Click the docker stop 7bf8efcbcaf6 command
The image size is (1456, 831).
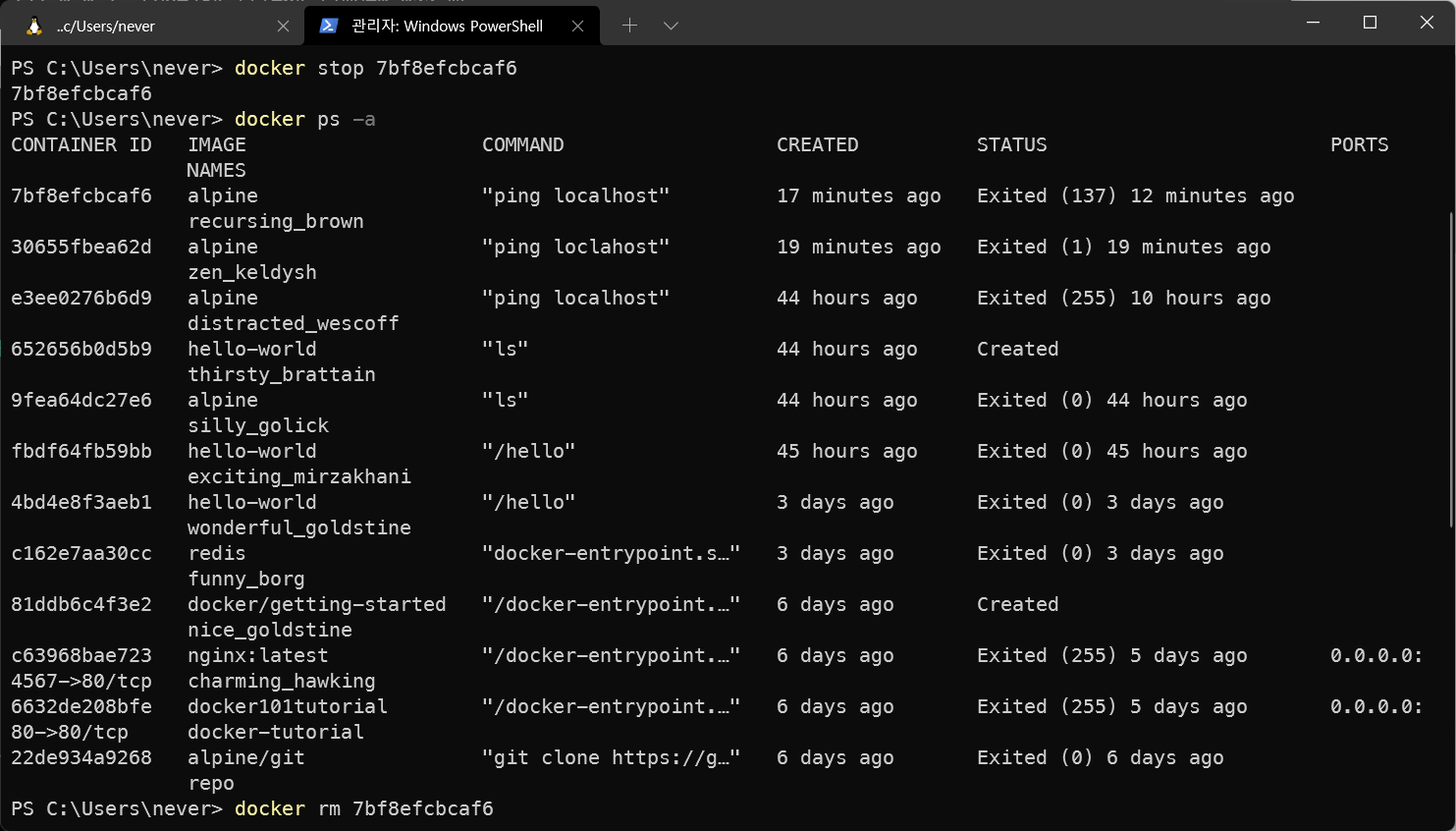point(376,68)
